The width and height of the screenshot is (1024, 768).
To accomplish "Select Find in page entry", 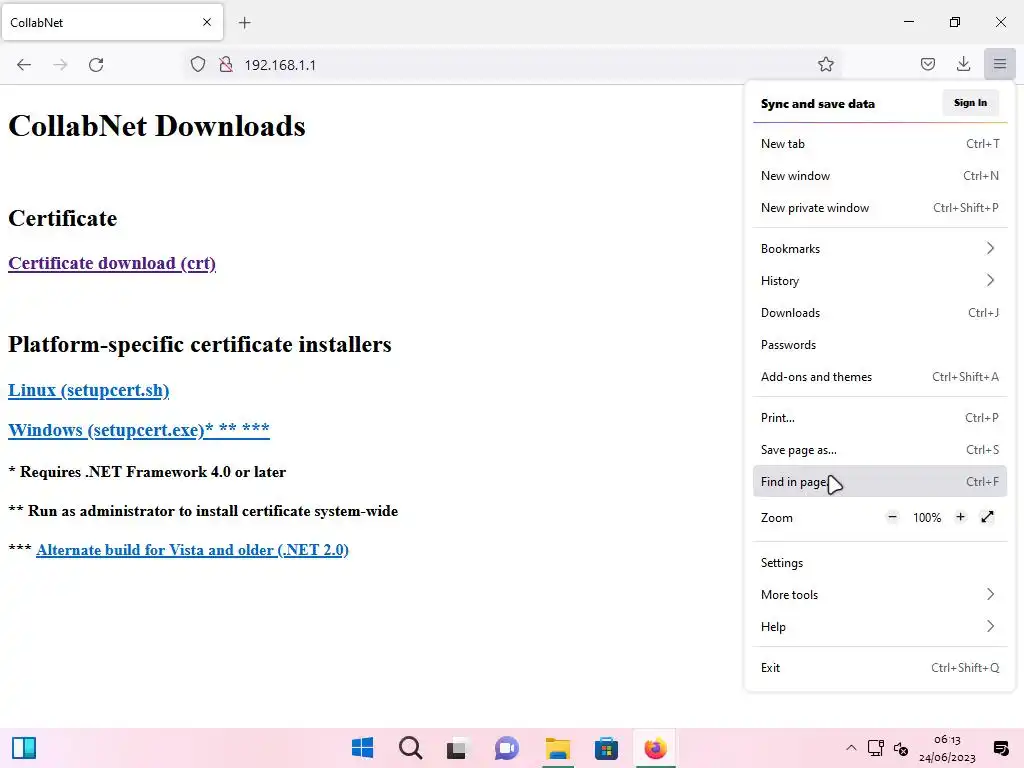I will (x=880, y=482).
